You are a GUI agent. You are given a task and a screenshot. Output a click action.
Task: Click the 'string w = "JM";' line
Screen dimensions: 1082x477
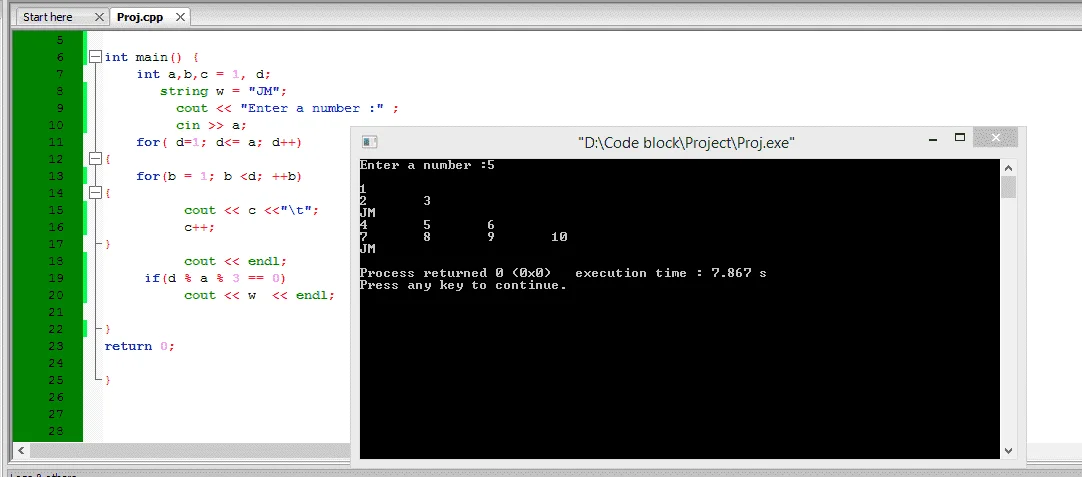pyautogui.click(x=223, y=91)
